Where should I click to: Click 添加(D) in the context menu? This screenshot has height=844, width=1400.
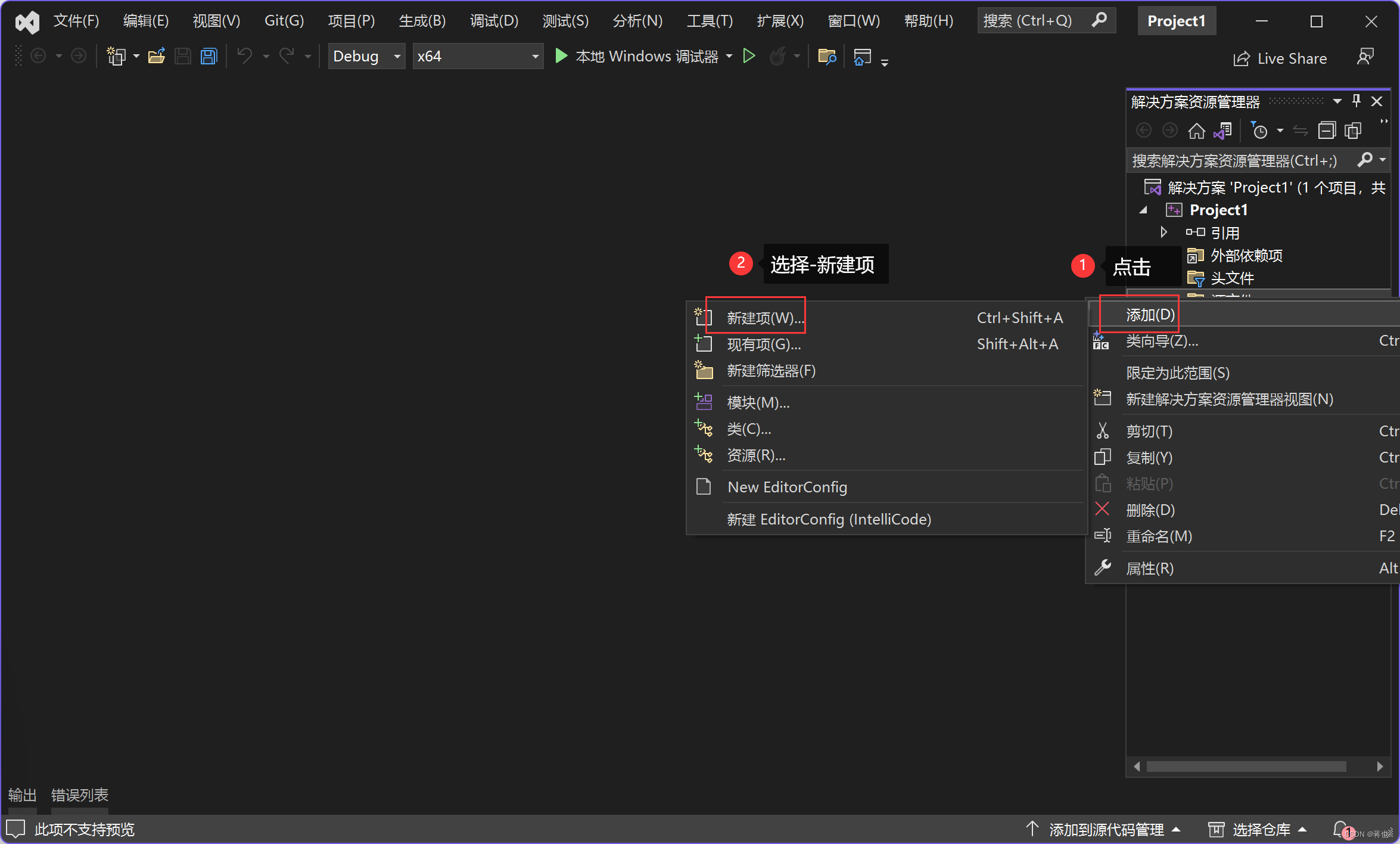point(1244,314)
